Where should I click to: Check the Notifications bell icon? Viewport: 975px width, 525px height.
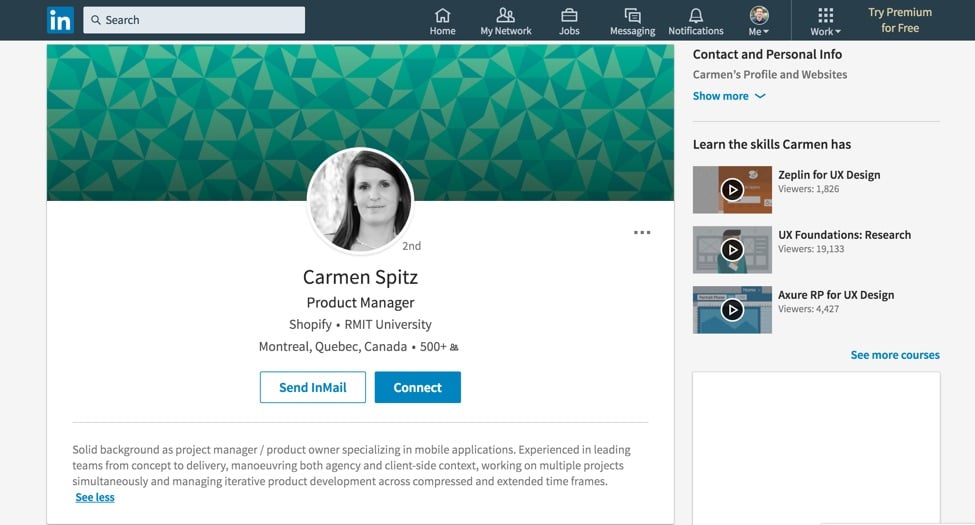(696, 16)
